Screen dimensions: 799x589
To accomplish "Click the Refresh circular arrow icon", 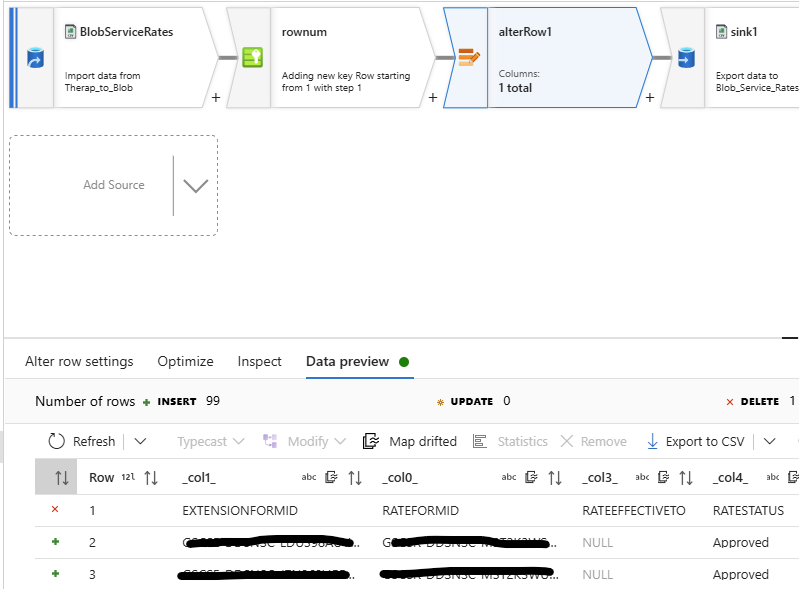I will 56,441.
